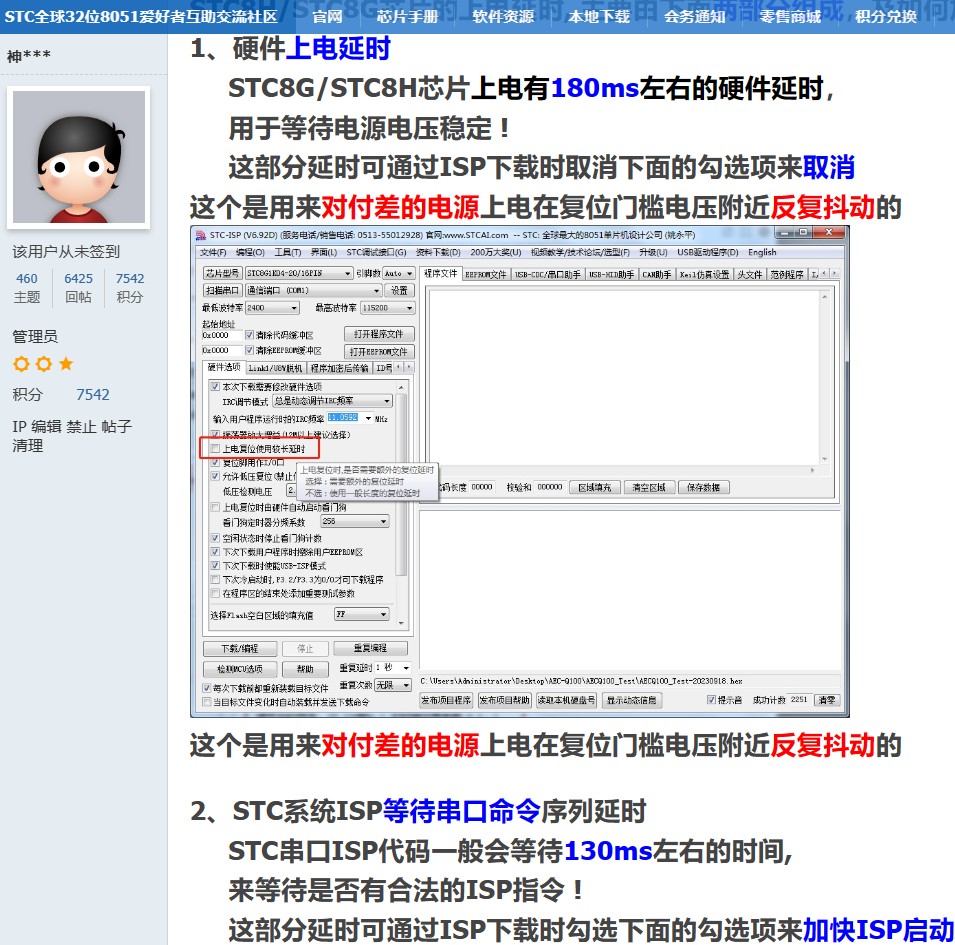Switch to USB-CDC/串口助手 tab
The height and width of the screenshot is (945, 955).
(x=547, y=275)
